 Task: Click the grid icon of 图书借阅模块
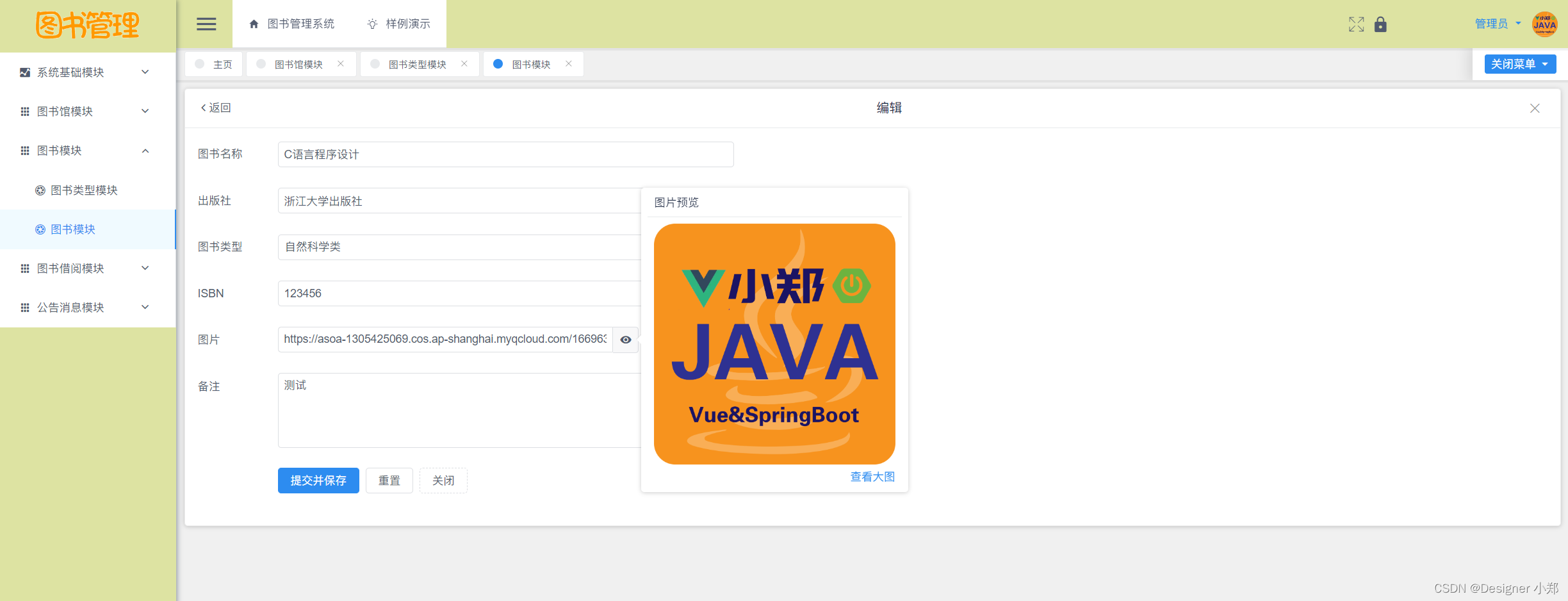25,268
